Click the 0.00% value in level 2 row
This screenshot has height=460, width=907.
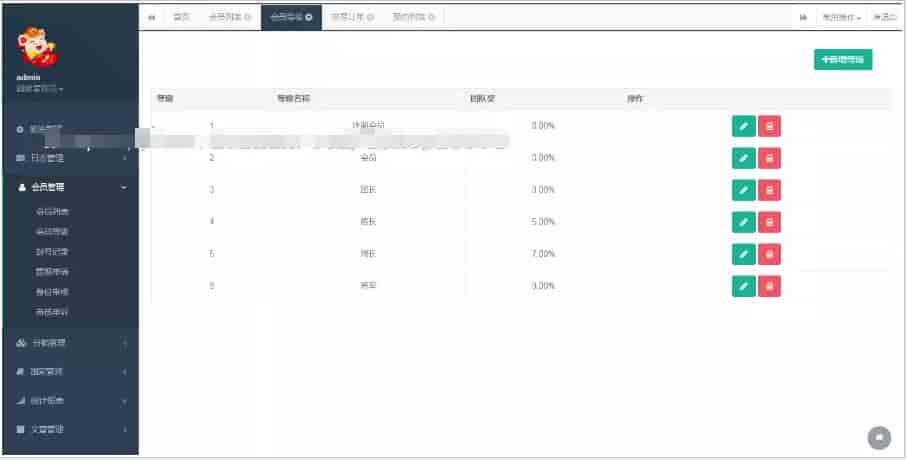click(x=543, y=158)
